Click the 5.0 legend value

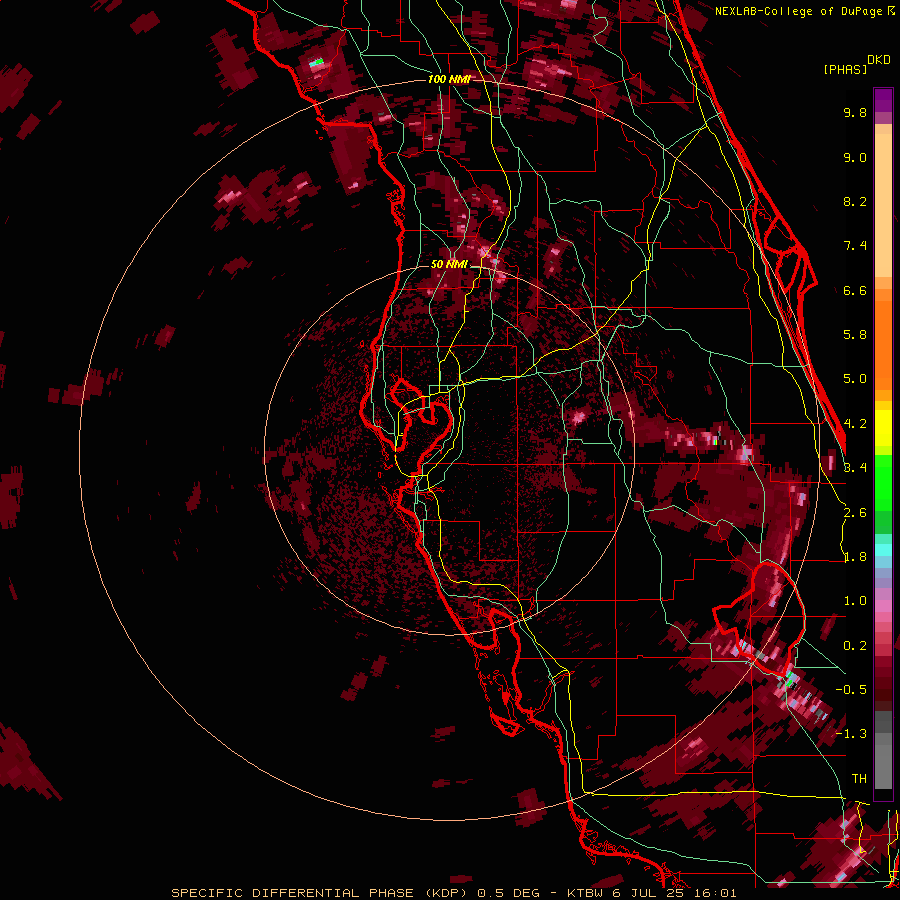point(855,379)
